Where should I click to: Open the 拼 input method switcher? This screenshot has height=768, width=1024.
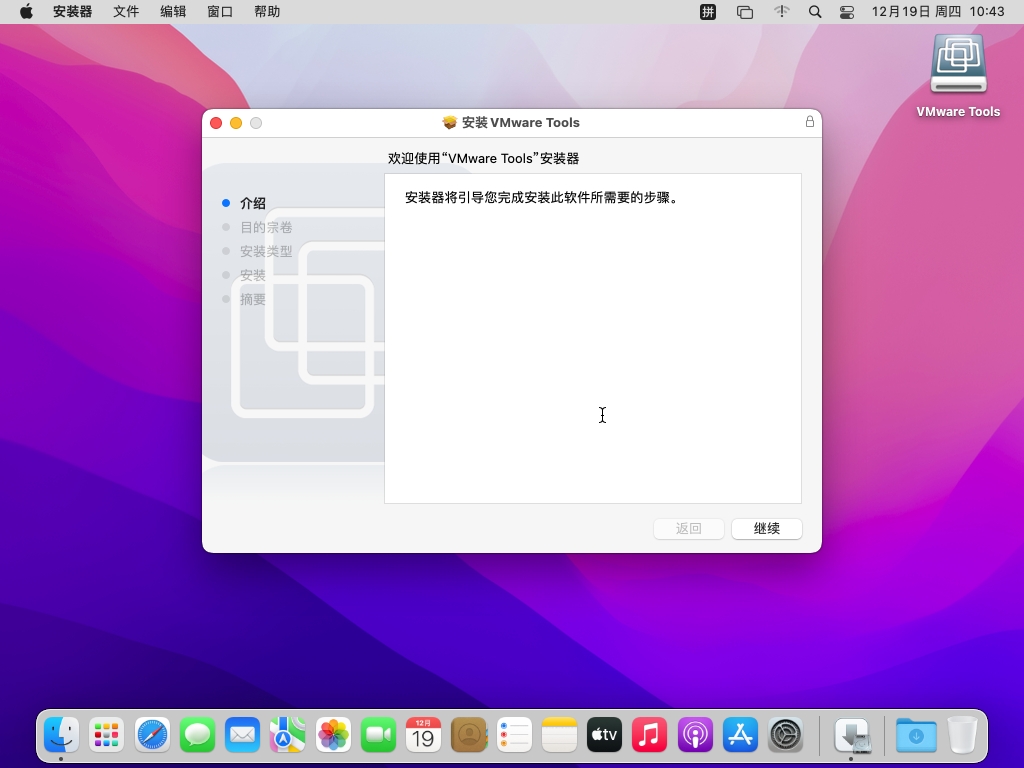[708, 12]
